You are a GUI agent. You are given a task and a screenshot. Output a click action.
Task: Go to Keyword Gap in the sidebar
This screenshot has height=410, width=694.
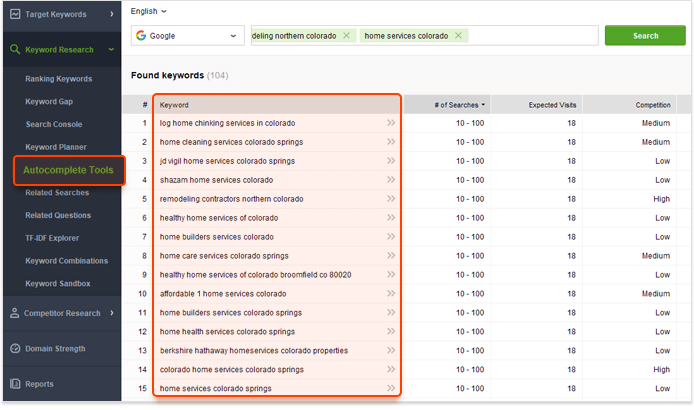click(50, 101)
